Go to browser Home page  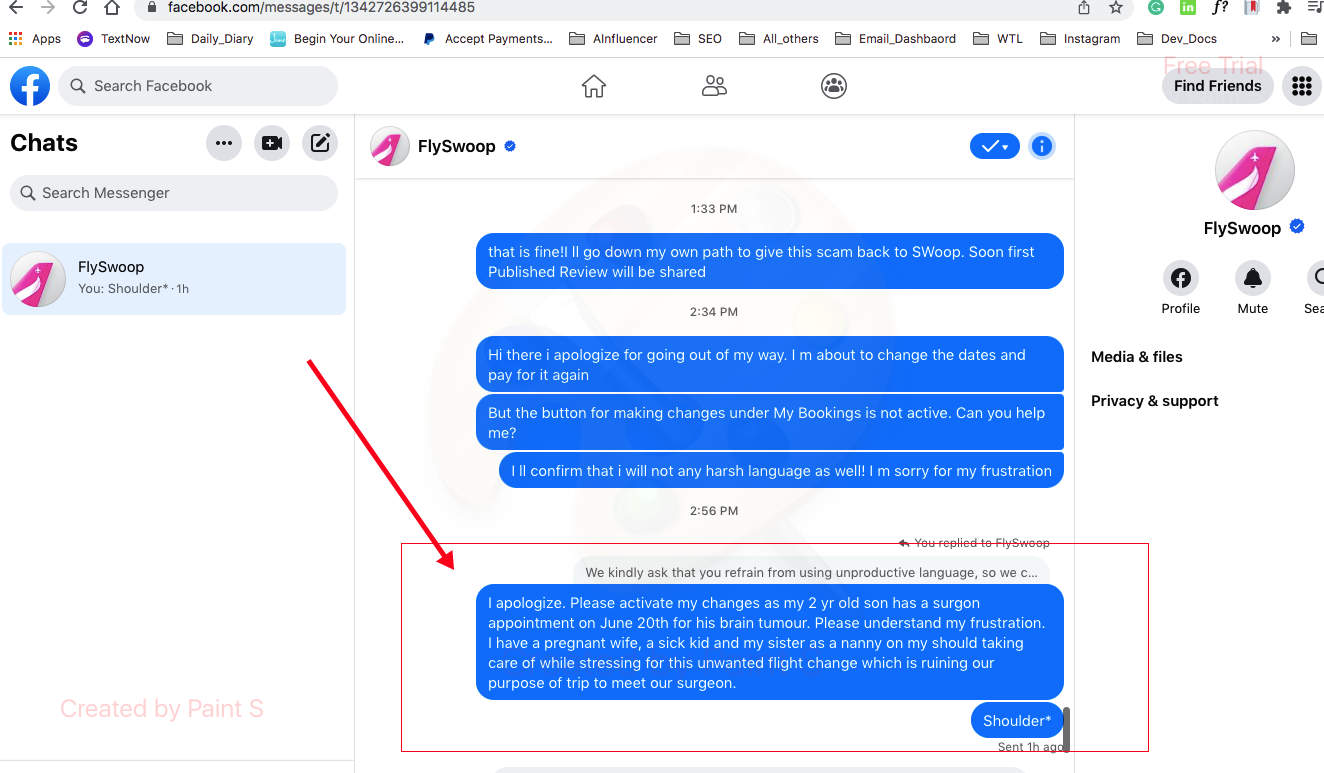[112, 8]
